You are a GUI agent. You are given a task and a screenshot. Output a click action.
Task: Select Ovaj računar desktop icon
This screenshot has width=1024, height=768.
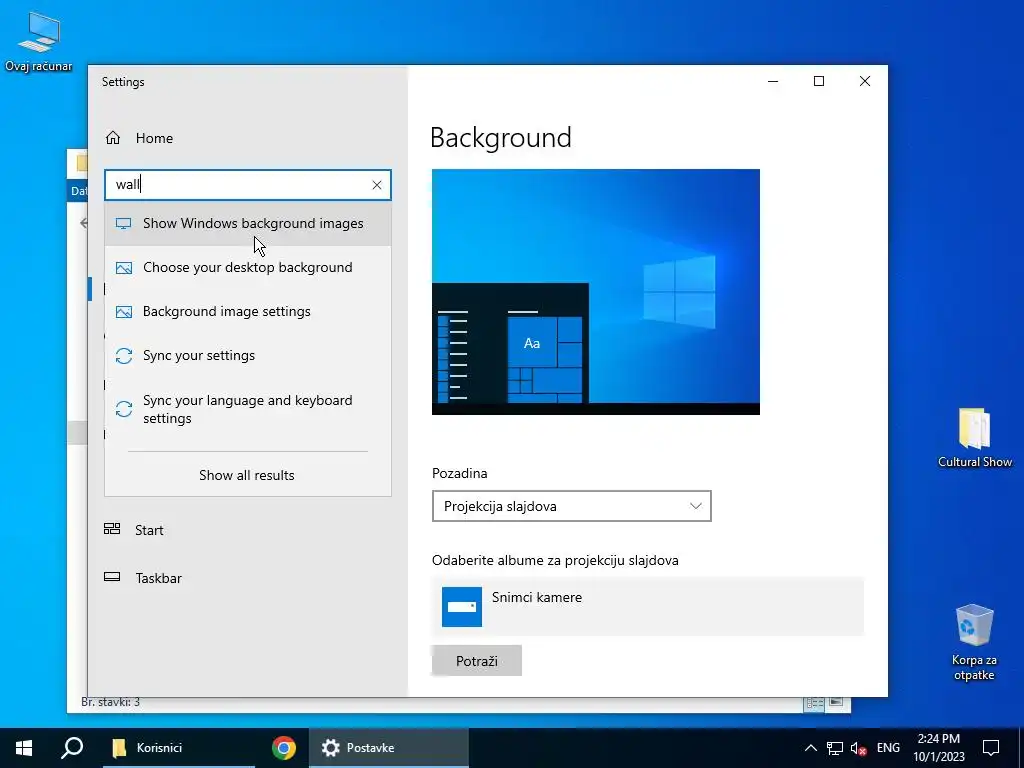click(39, 42)
